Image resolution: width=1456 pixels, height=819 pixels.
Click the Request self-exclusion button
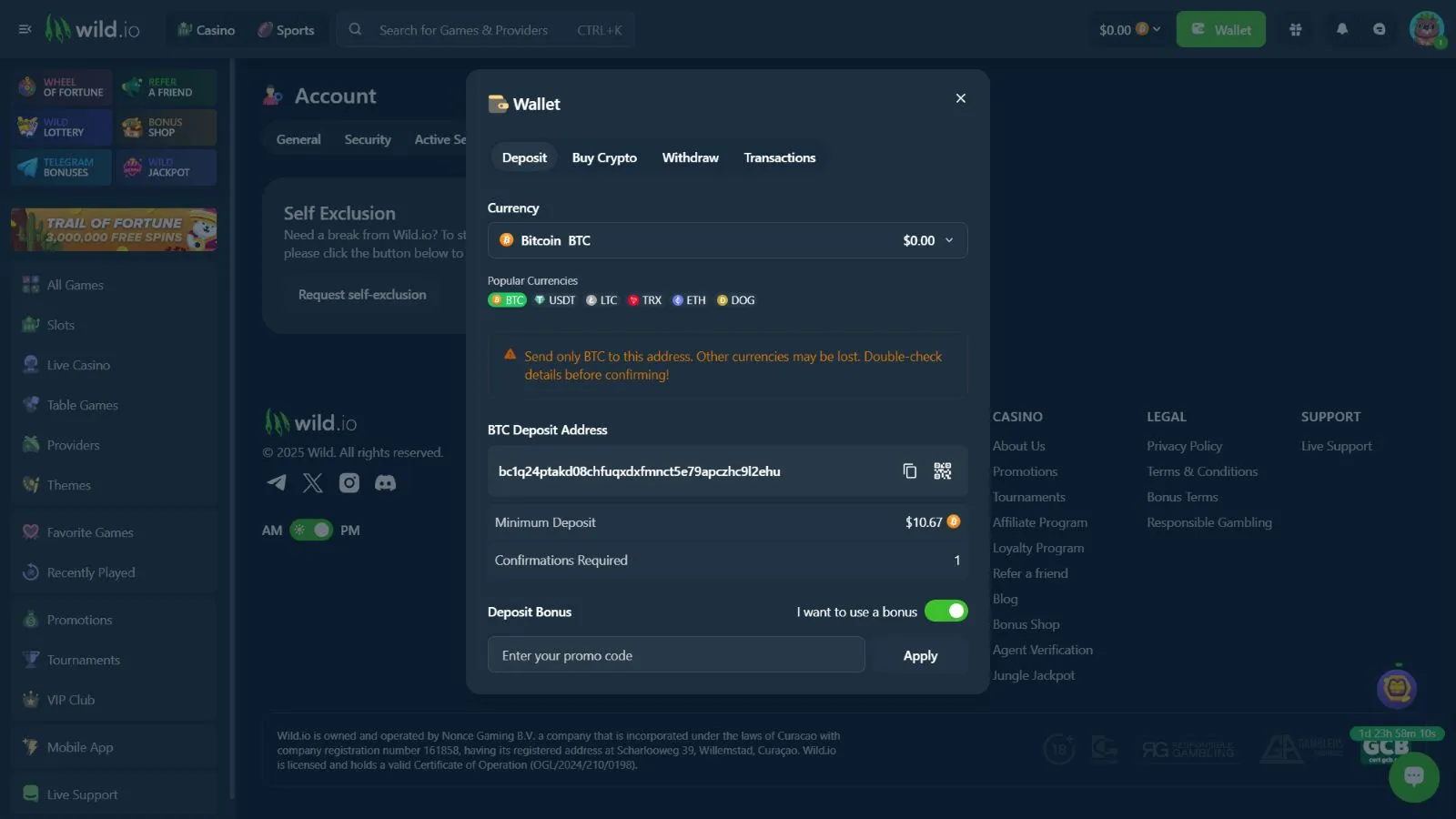point(362,295)
